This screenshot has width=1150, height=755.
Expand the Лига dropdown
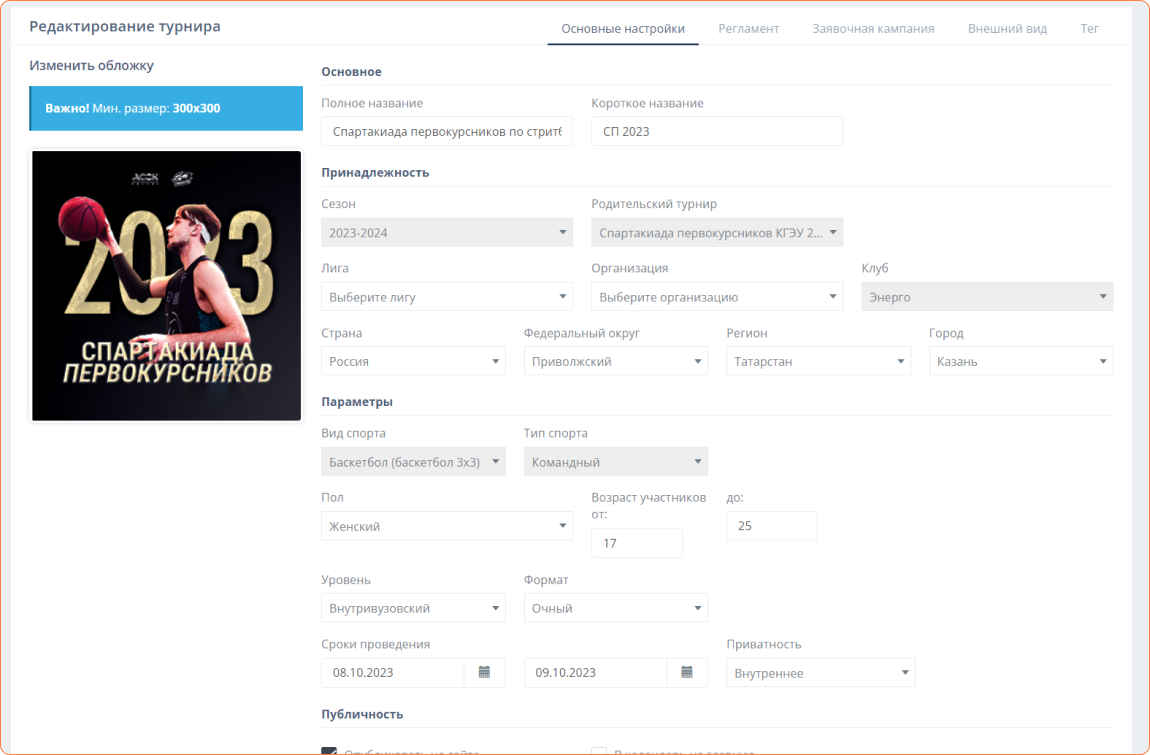point(446,297)
